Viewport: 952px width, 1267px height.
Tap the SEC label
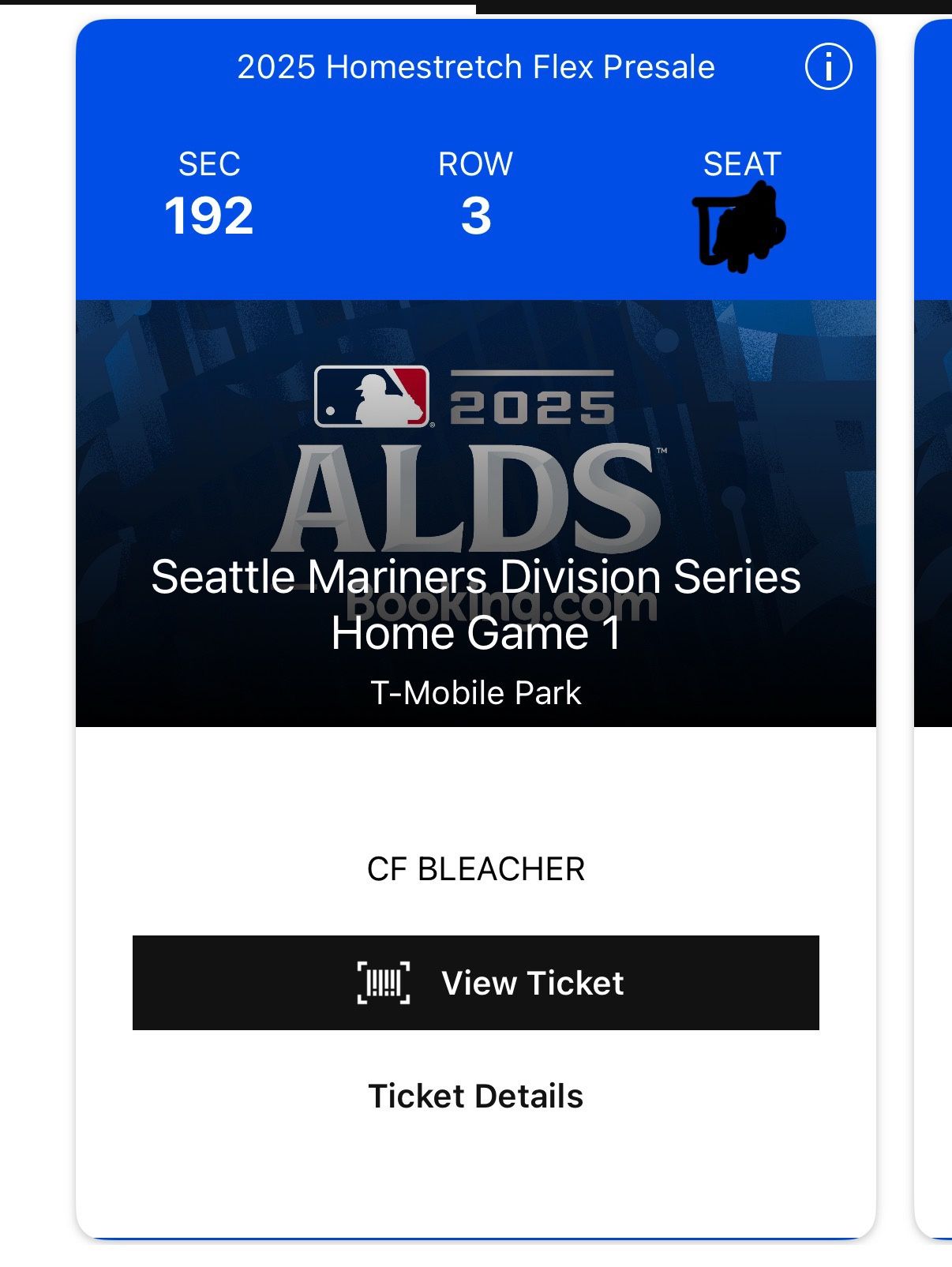point(209,164)
